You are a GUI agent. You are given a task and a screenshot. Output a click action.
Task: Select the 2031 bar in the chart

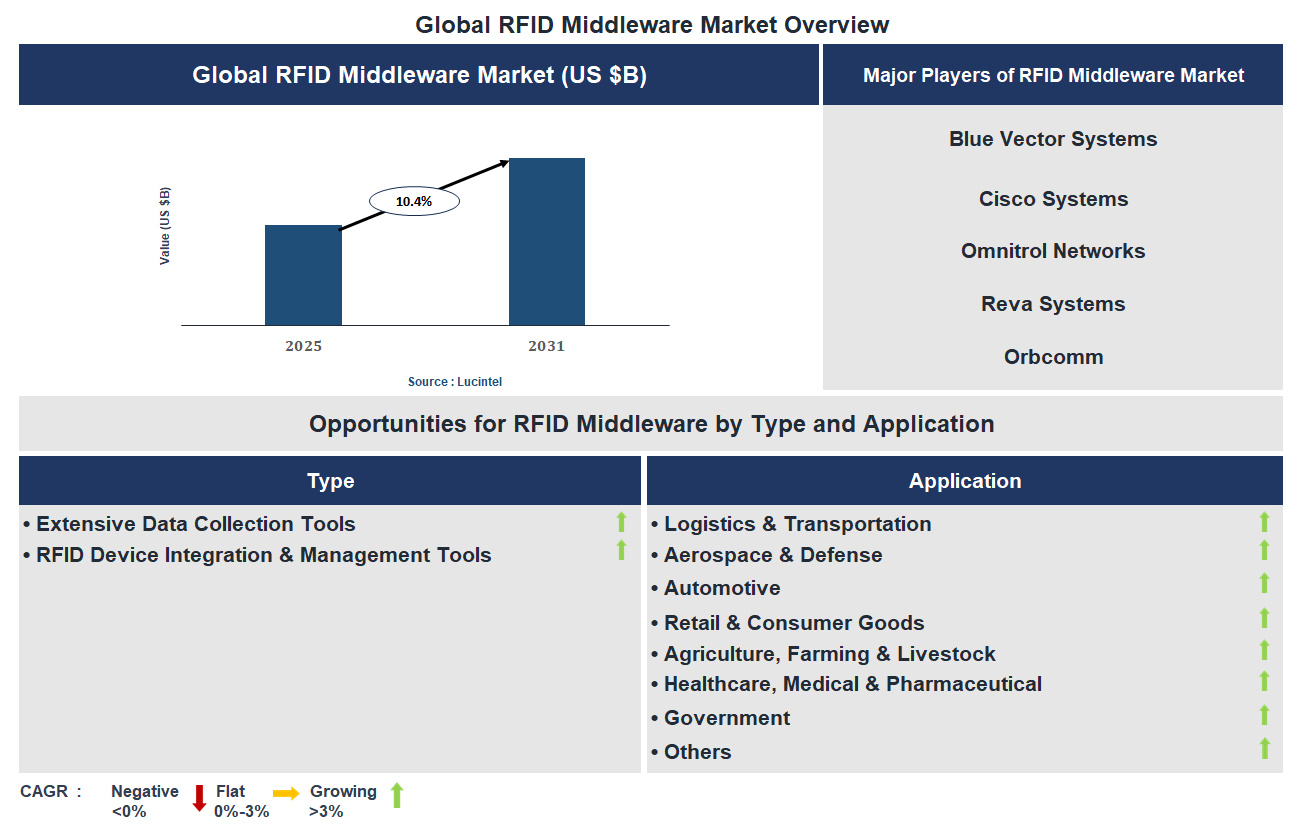(x=547, y=240)
